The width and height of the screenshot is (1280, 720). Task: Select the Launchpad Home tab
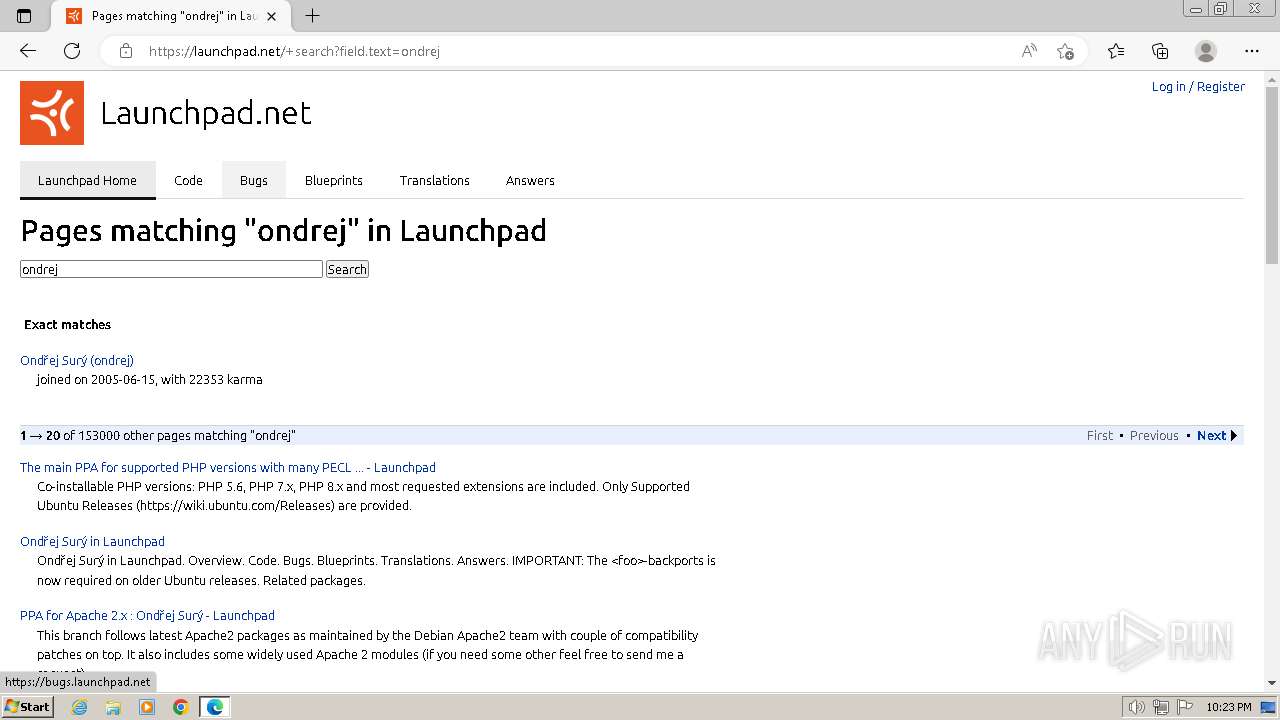click(87, 181)
